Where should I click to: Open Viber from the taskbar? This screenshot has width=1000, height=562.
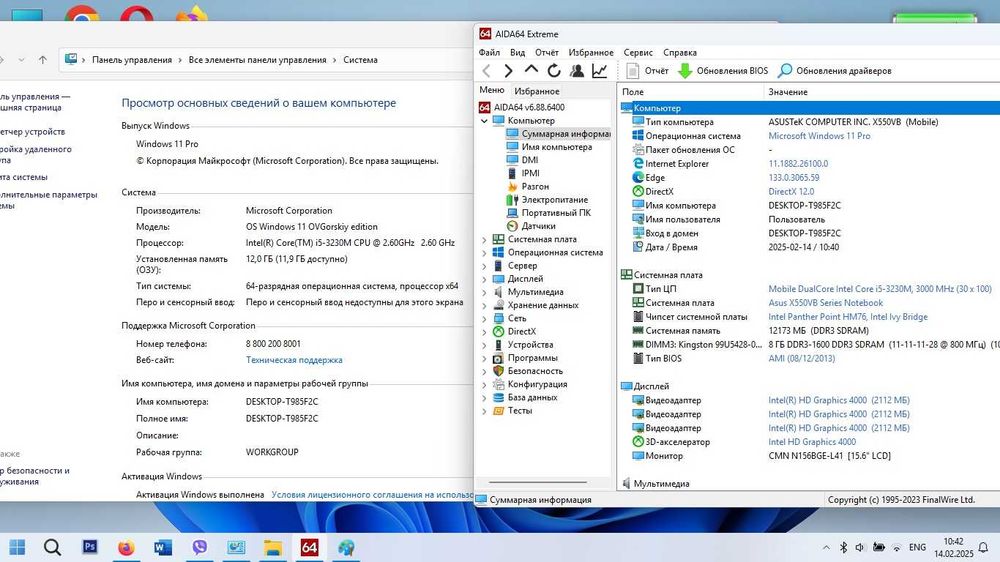[x=200, y=547]
